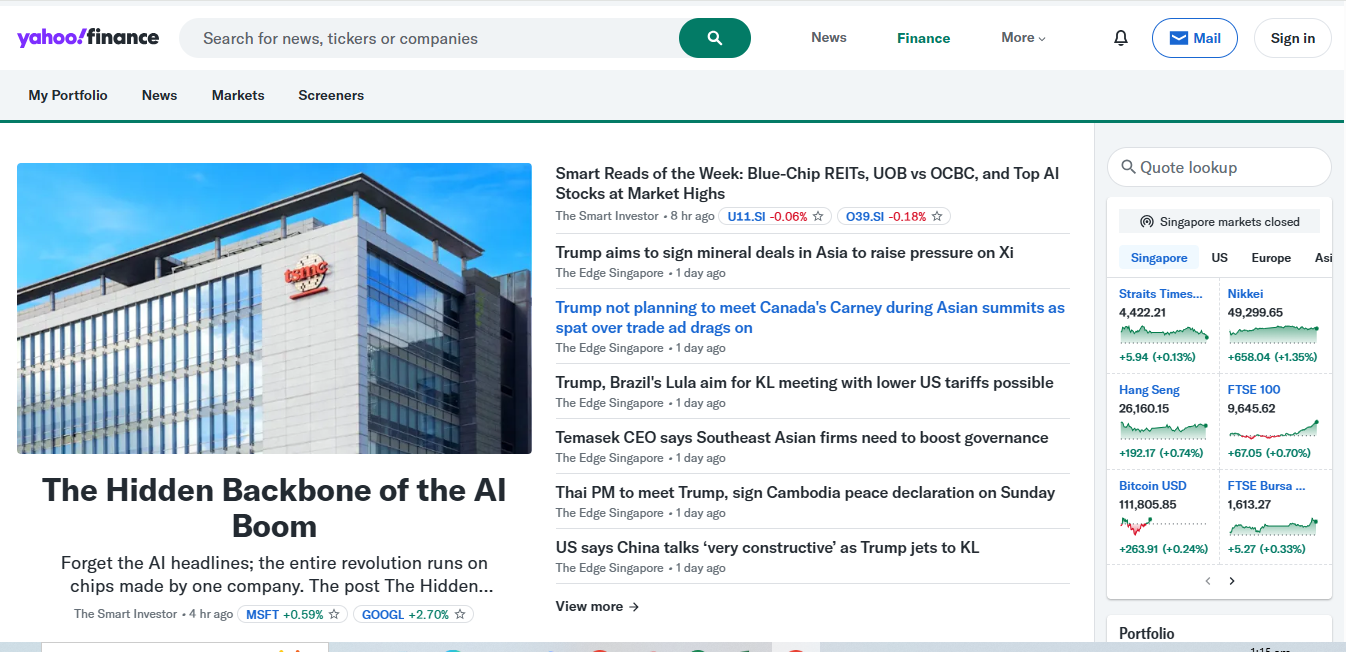Add U11.SI to watchlist via star
Screen dimensions: 1346x652
tap(818, 216)
